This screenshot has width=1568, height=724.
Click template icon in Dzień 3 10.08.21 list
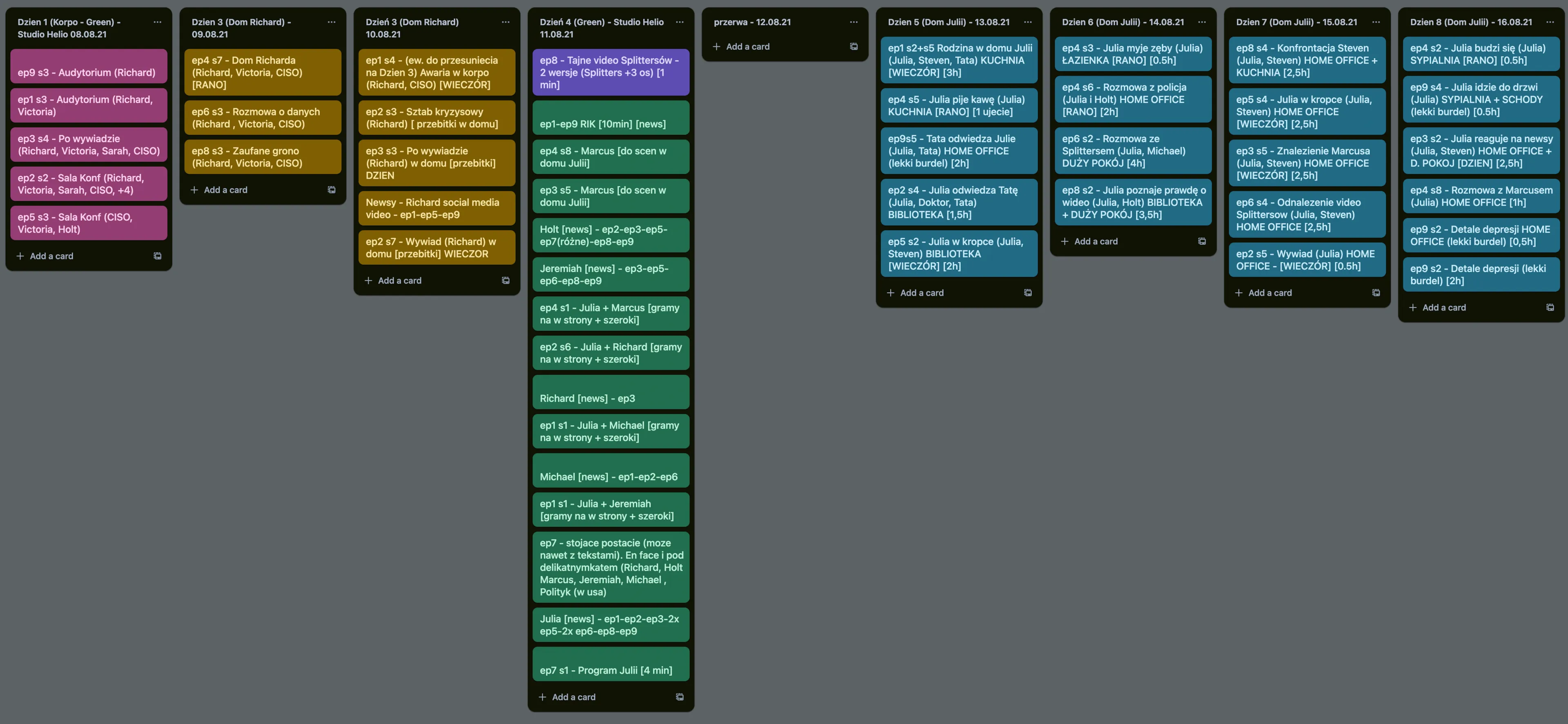[x=505, y=280]
